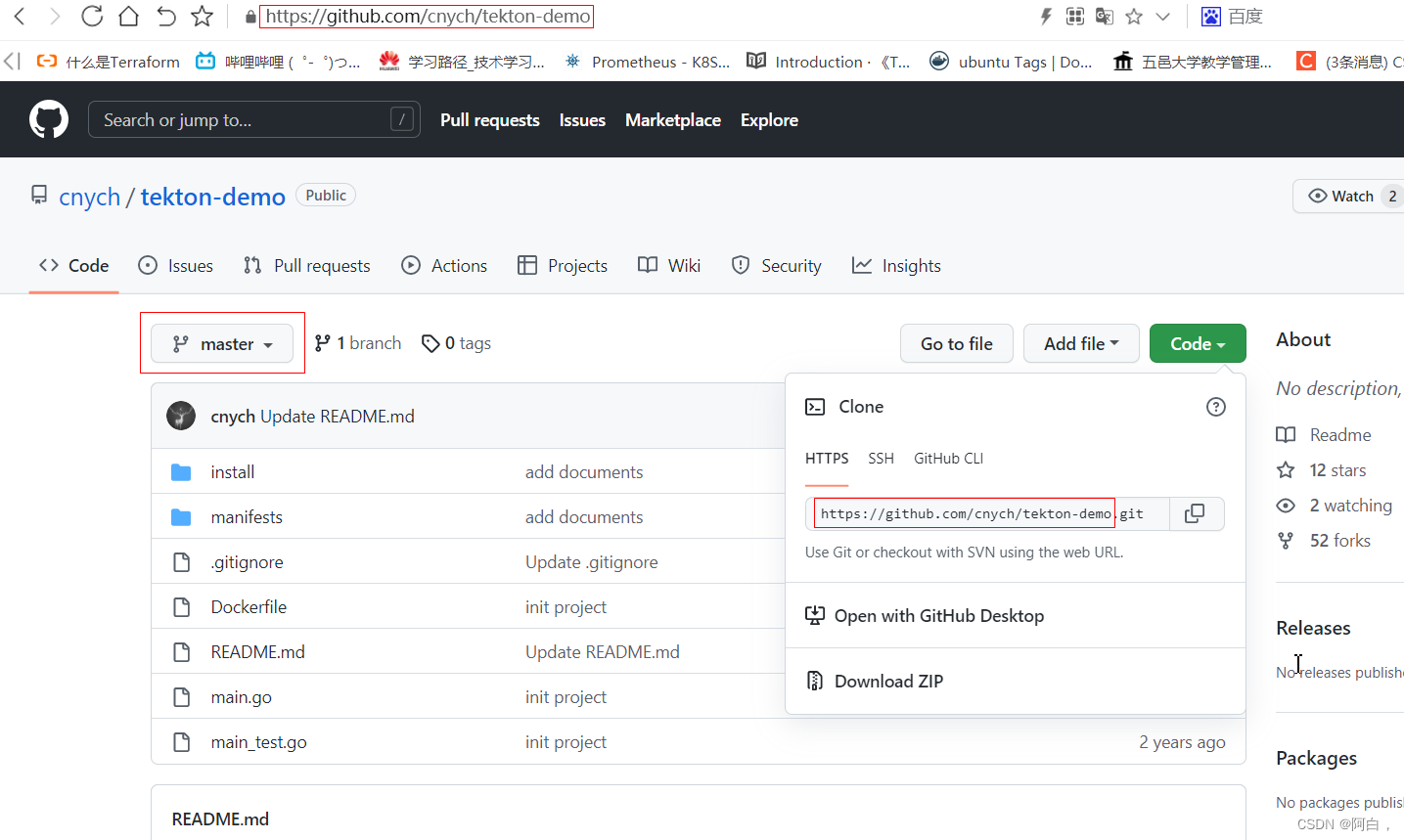Open the cnych owner profile link
This screenshot has width=1404, height=840.
[x=89, y=197]
